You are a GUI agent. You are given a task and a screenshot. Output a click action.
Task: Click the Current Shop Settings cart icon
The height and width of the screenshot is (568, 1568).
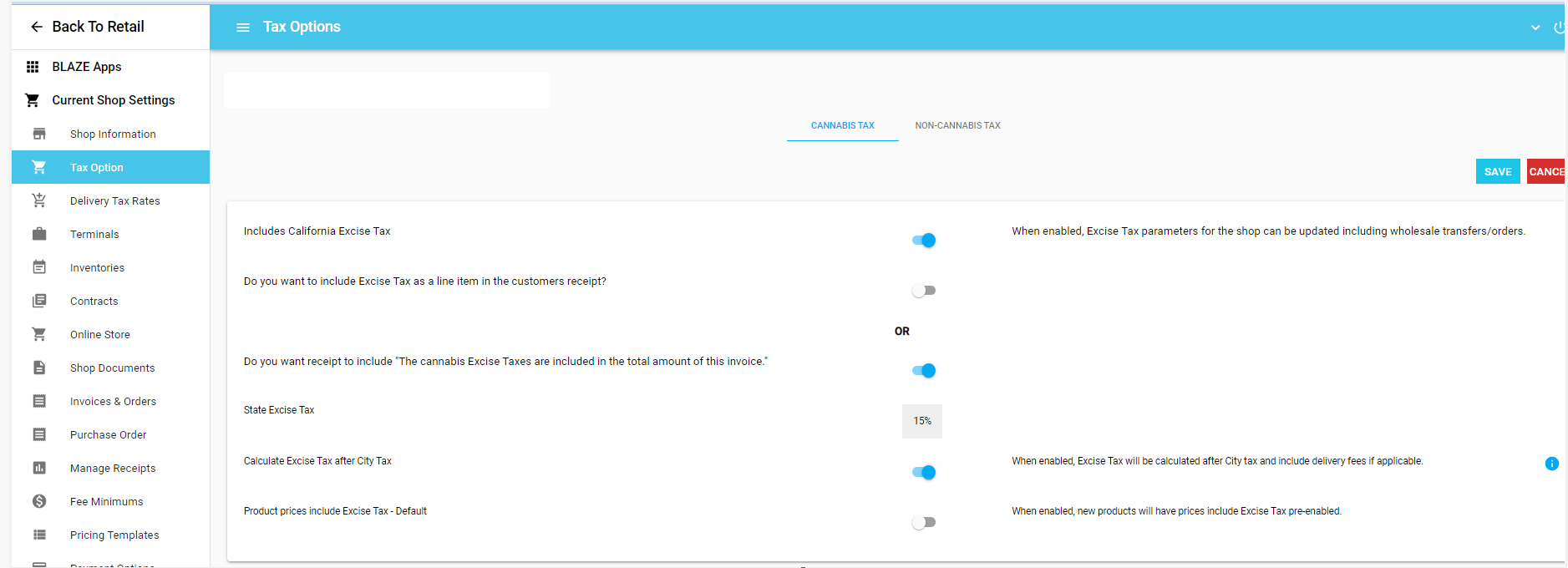[33, 100]
